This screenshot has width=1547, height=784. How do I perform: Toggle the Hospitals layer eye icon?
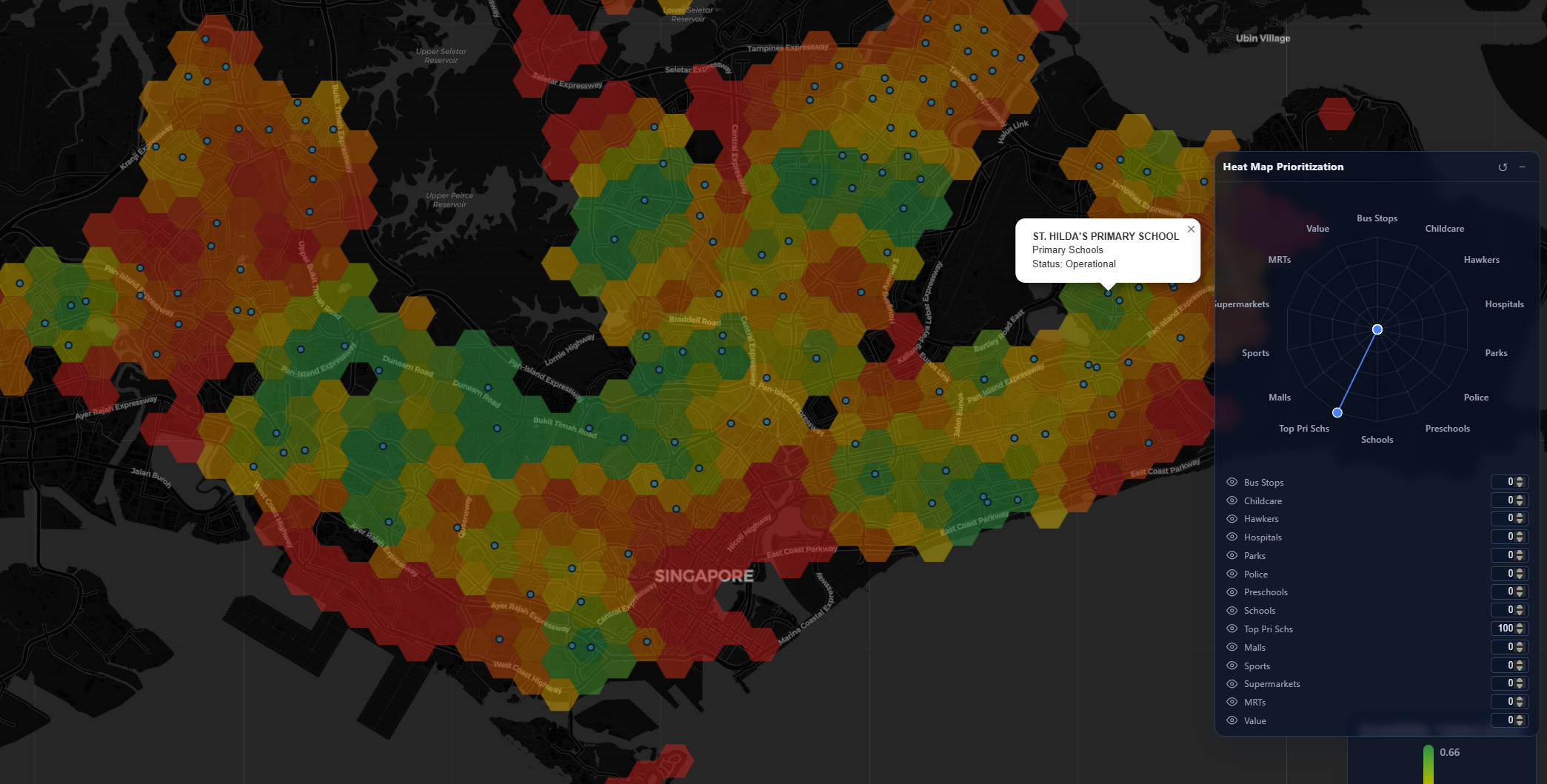(1232, 537)
